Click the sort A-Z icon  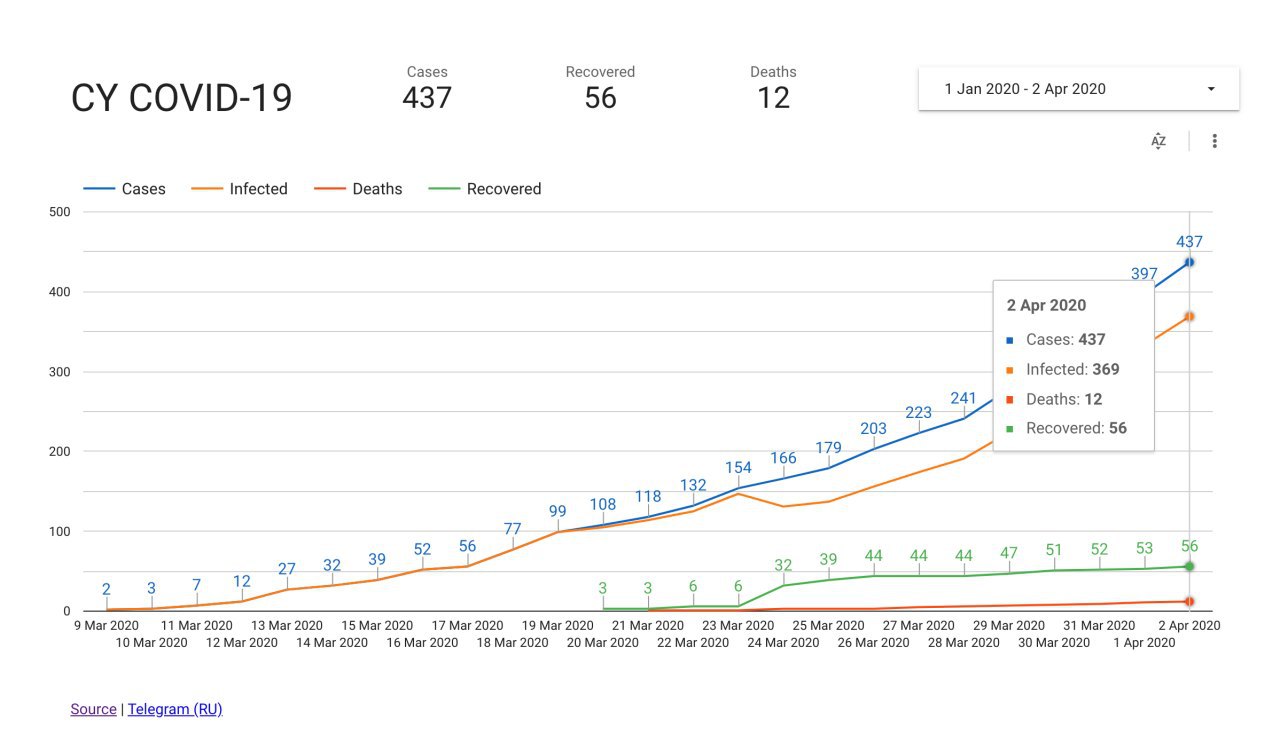pos(1158,141)
